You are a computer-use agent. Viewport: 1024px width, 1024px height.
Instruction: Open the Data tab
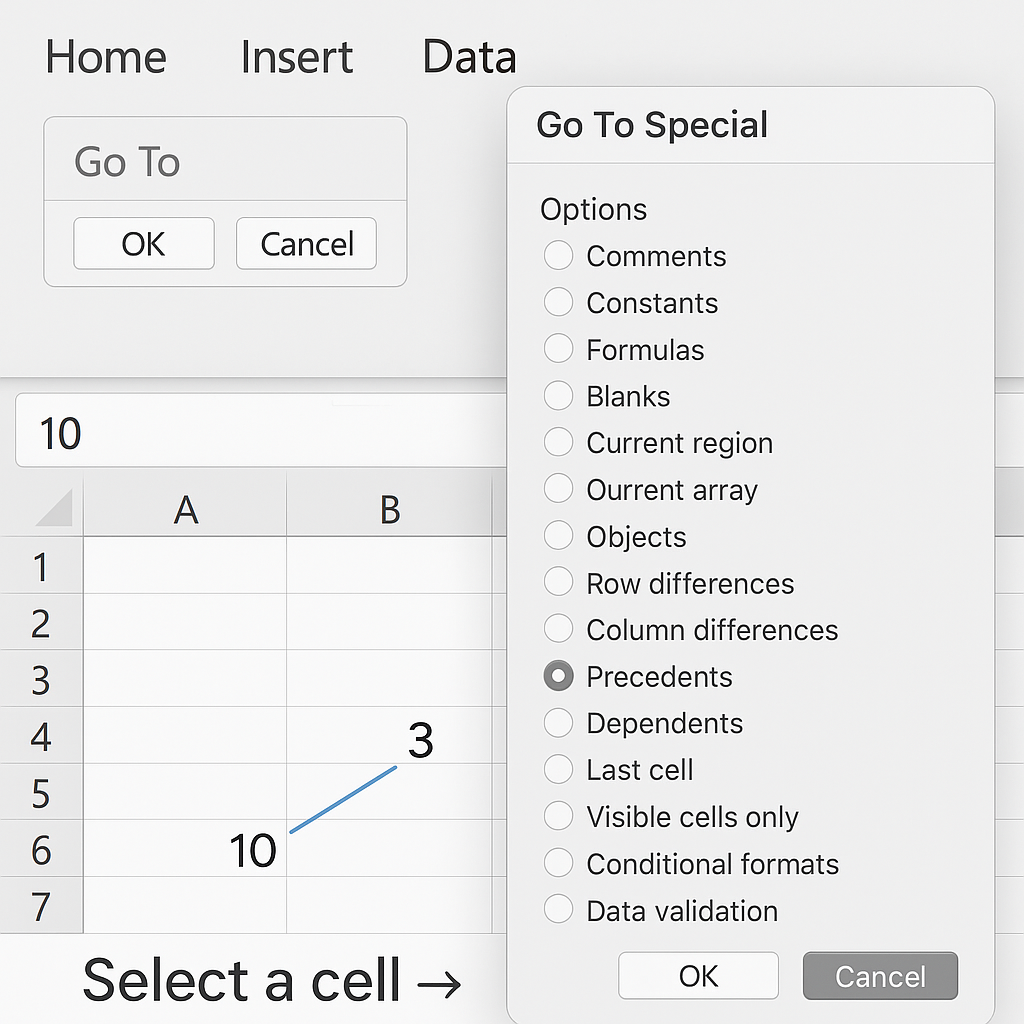[469, 57]
